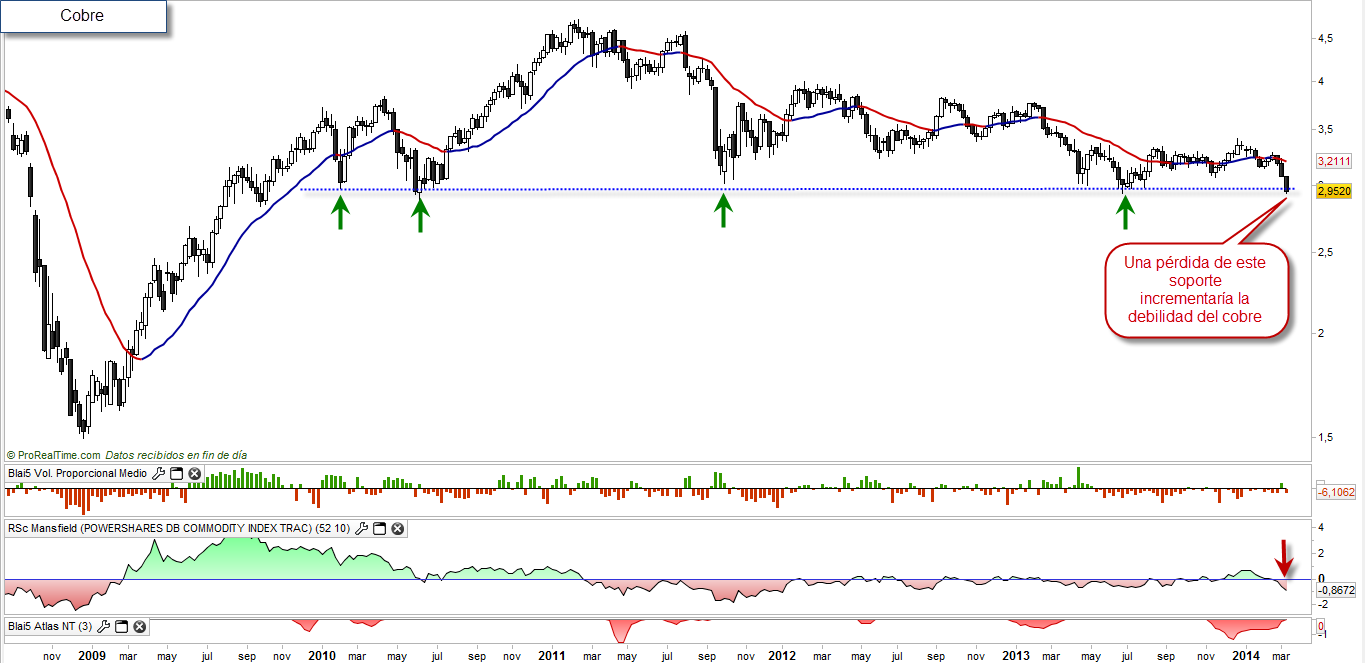Open settings wrench for Blai5 Vol. Proporcional Medio

click(x=158, y=473)
